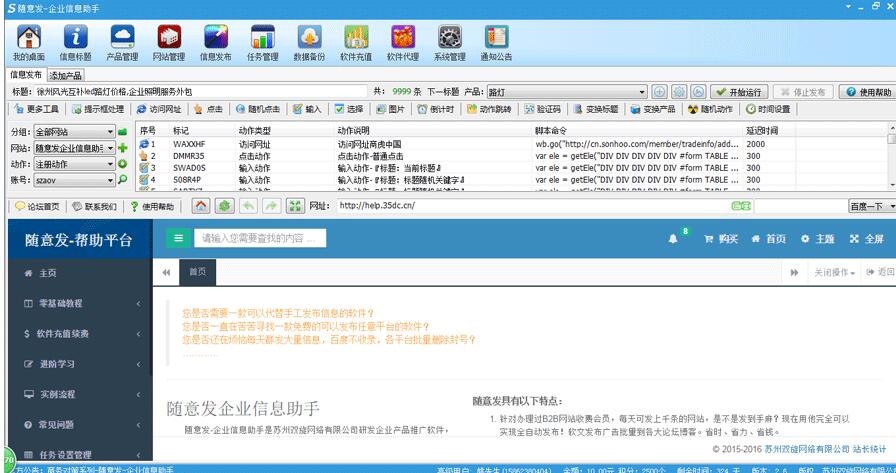The width and height of the screenshot is (896, 473).
Task: Click tab scroll left double arrow
Action: [x=166, y=273]
